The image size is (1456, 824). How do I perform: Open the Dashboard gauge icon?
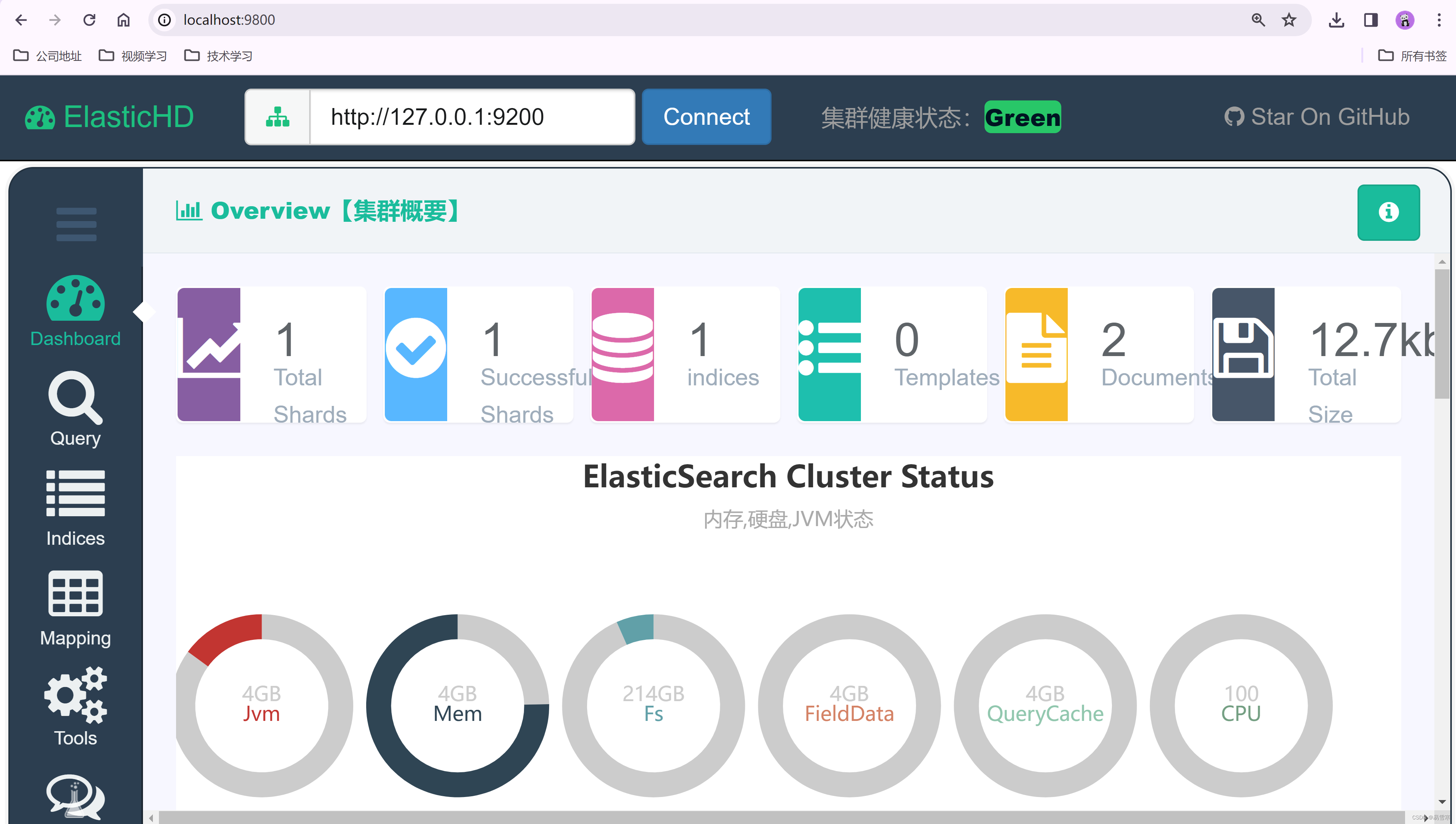75,299
